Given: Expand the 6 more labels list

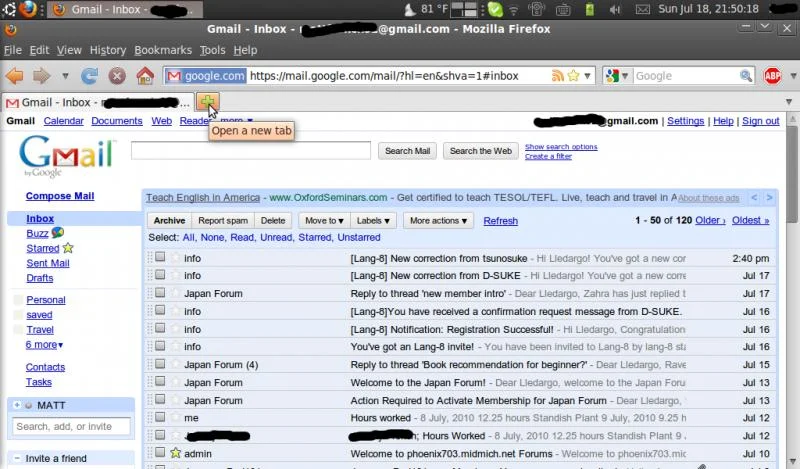Looking at the screenshot, I should coord(44,344).
